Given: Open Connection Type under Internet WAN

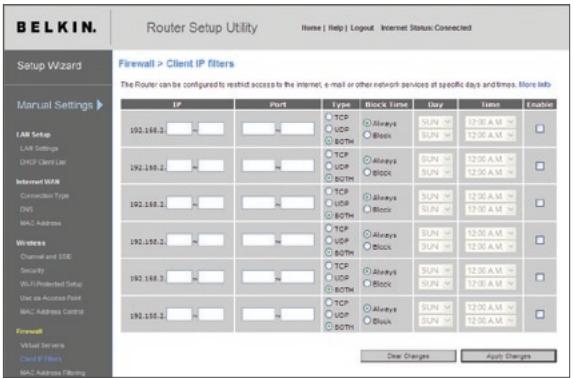Looking at the screenshot, I should (x=45, y=196).
